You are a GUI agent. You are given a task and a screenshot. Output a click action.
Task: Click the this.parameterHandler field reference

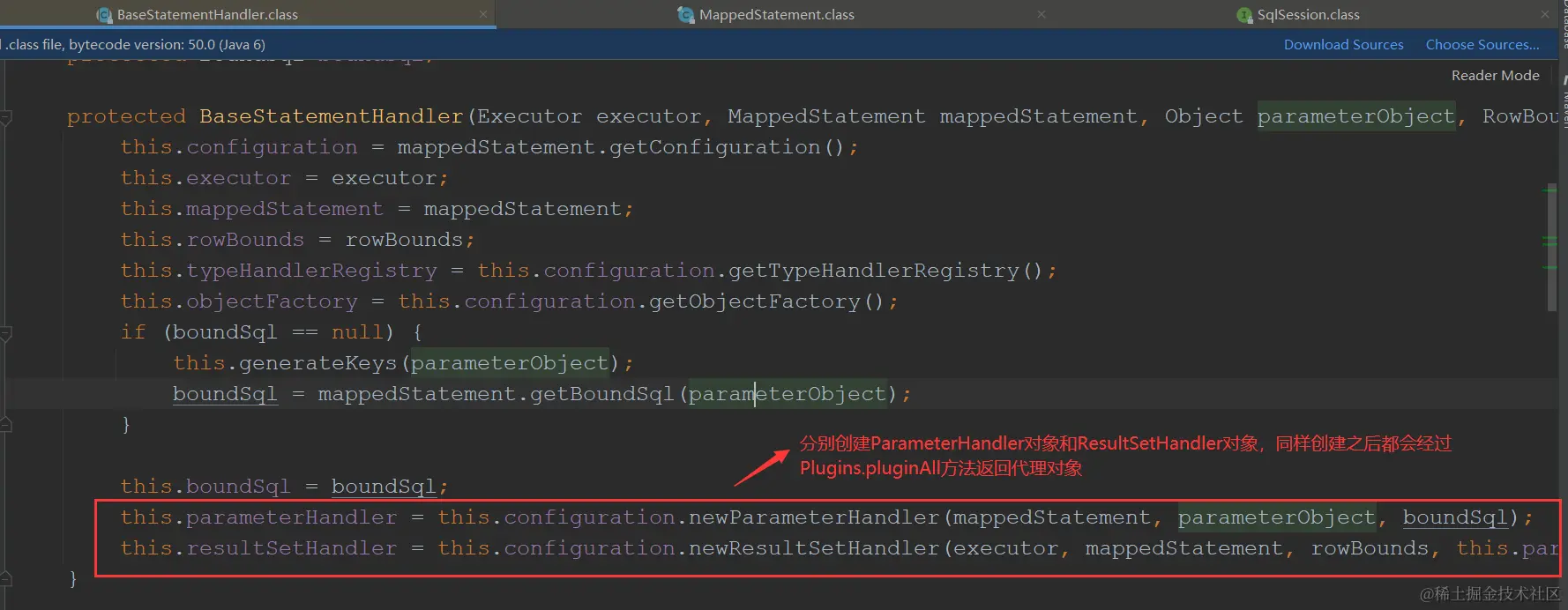point(258,517)
